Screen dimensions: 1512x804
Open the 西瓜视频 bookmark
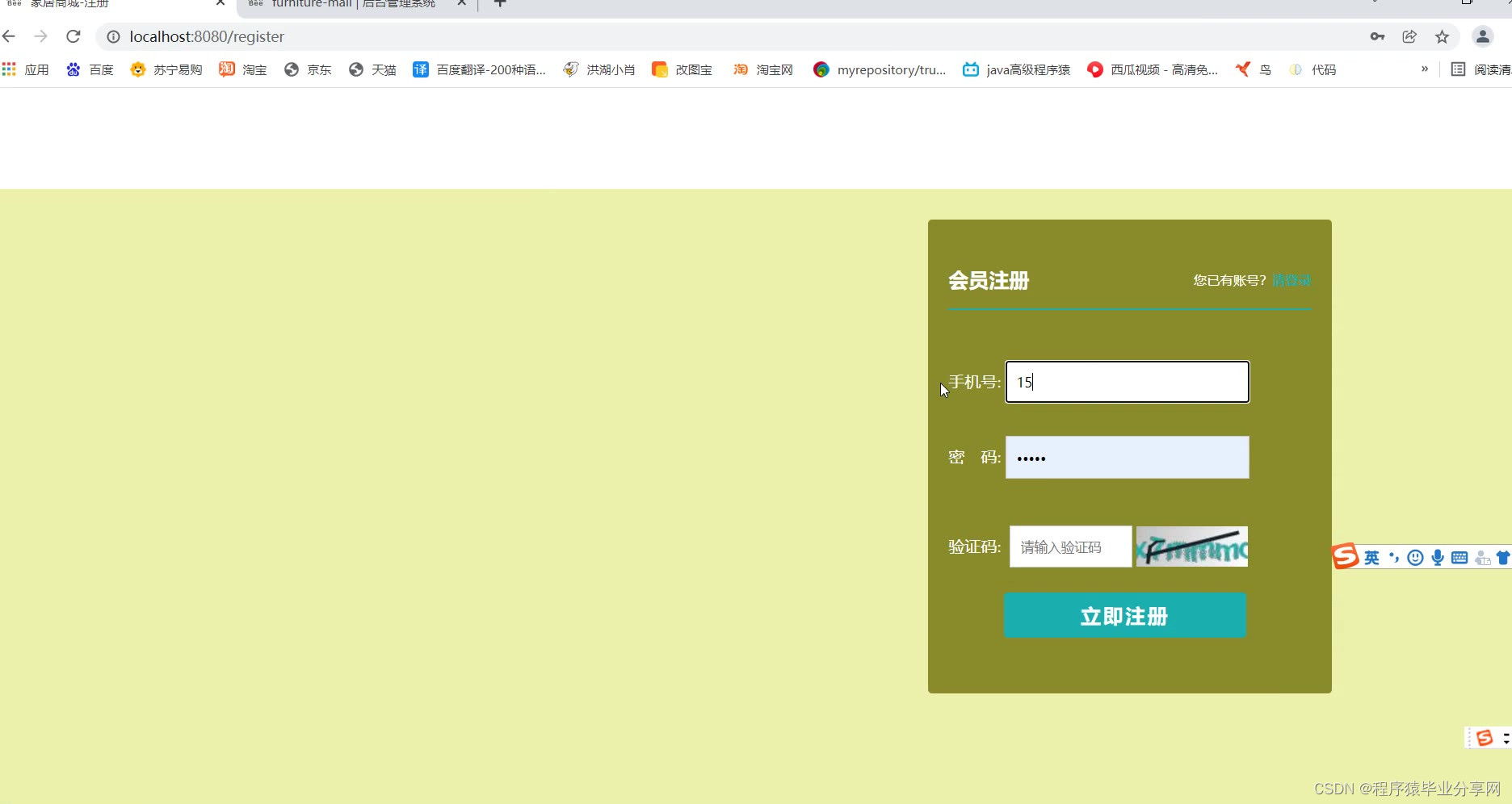coord(1153,69)
